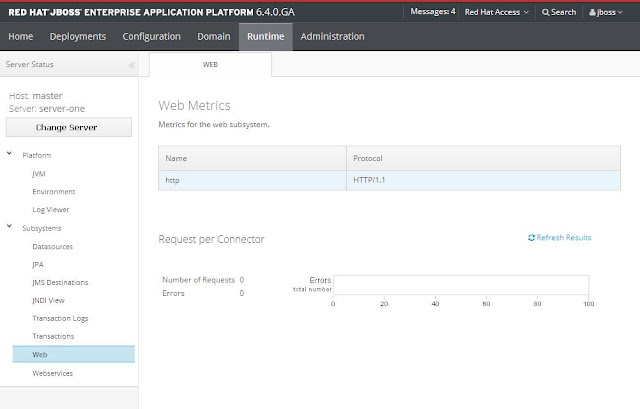Image resolution: width=640 pixels, height=409 pixels.
Task: Select Datasources subsystem
Action: tap(53, 247)
